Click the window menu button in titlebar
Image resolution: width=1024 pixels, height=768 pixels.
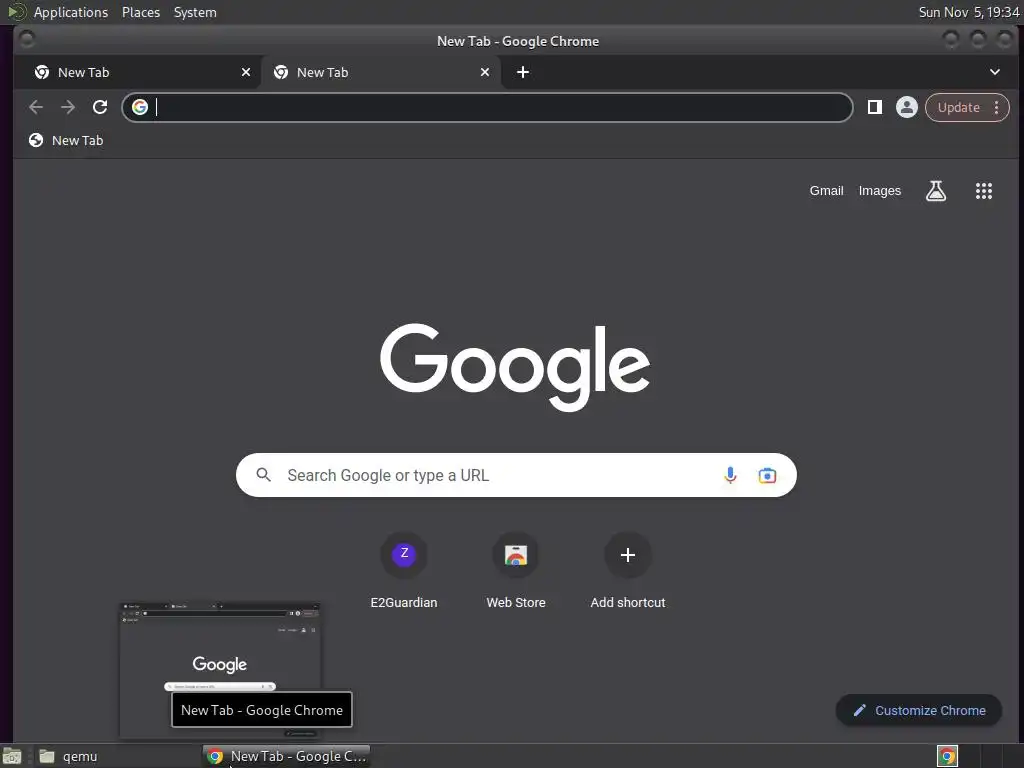pos(27,39)
